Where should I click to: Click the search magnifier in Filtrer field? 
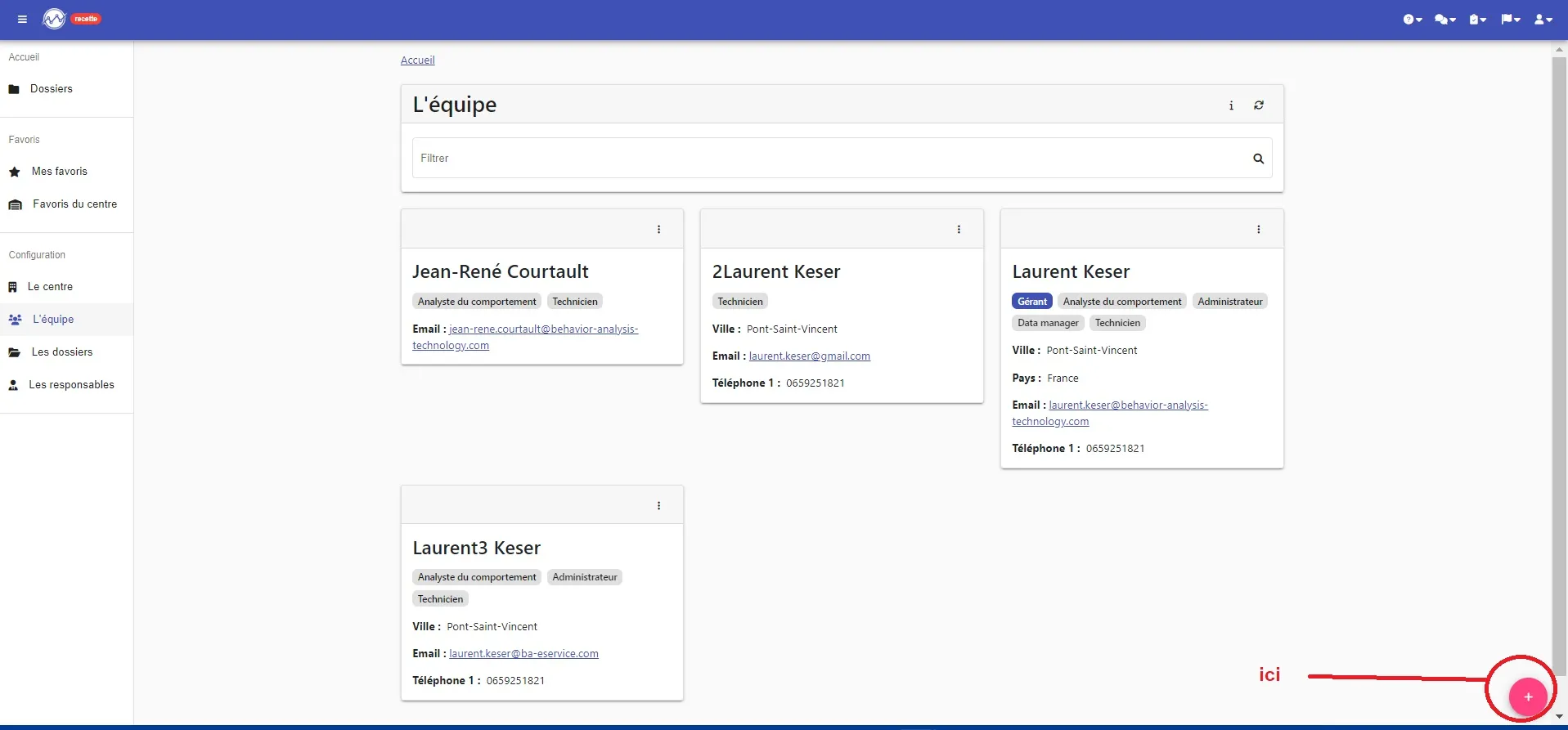click(1258, 159)
